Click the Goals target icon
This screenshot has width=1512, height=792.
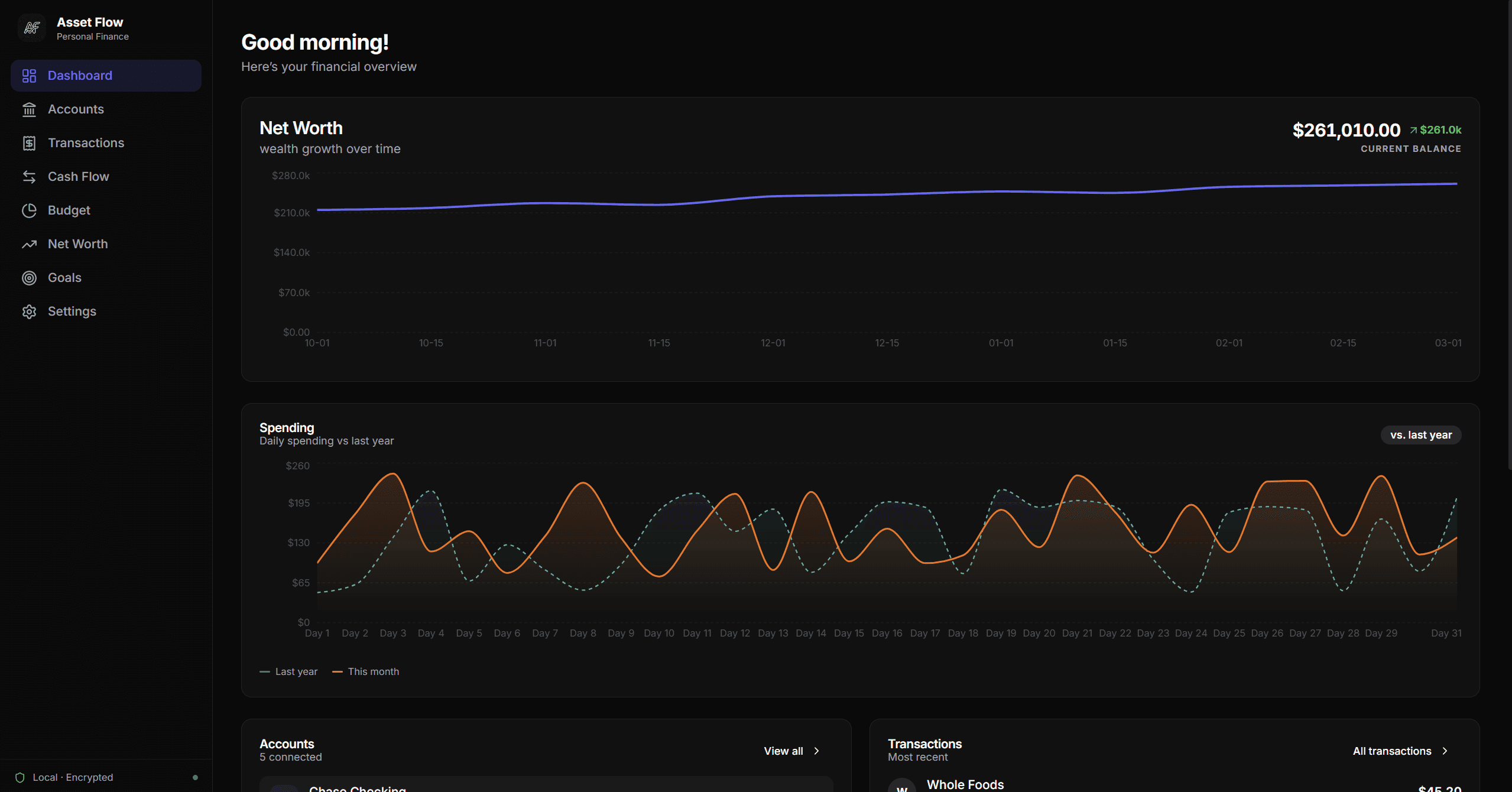[x=29, y=278]
